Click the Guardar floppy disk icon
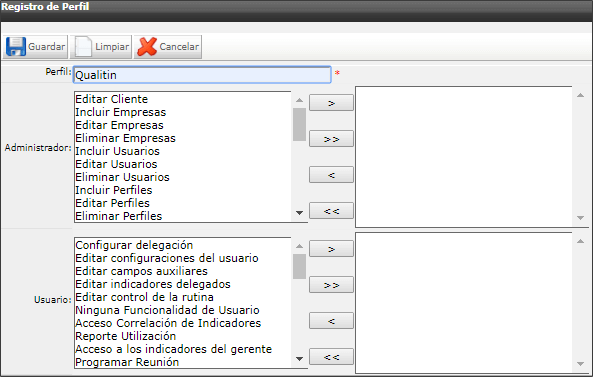This screenshot has width=593, height=377. coord(16,47)
